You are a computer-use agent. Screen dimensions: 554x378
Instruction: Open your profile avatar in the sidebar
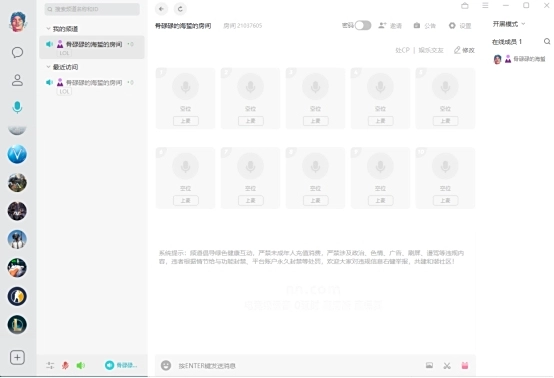click(x=17, y=22)
